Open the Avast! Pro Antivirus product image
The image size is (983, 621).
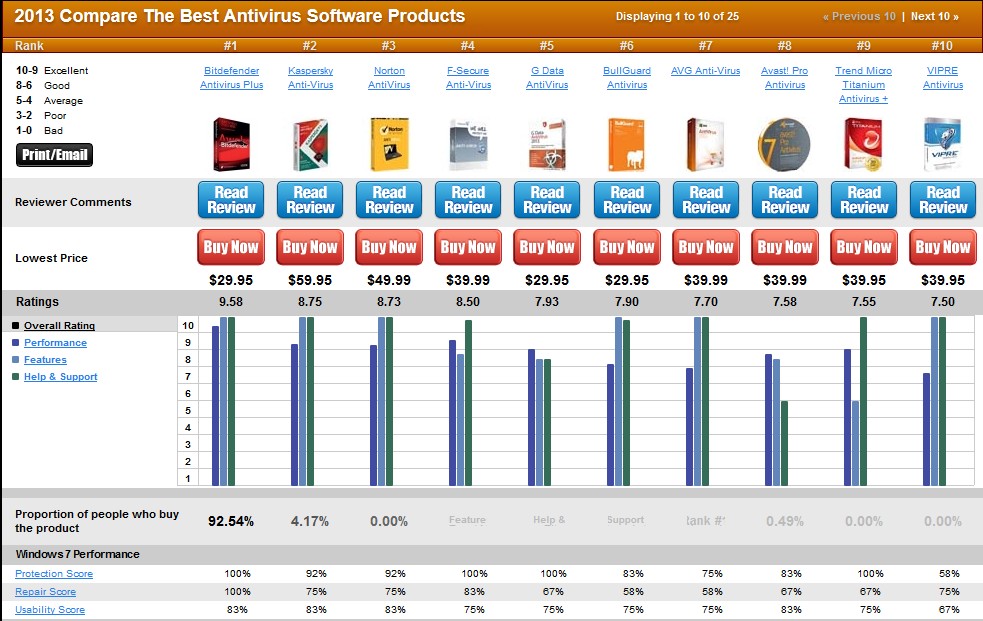pyautogui.click(x=785, y=144)
